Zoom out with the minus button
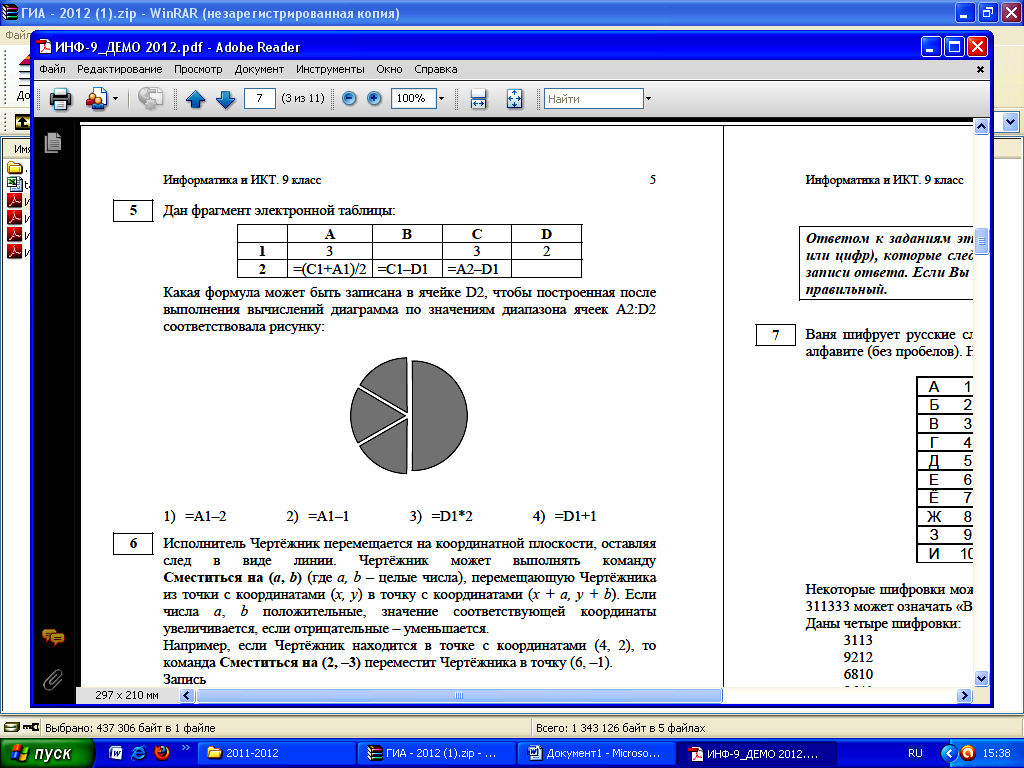Screen dimensions: 1024x768 point(349,99)
